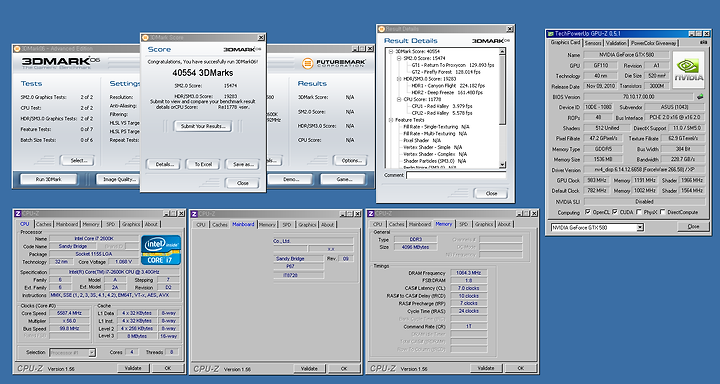The width and height of the screenshot is (720, 384).
Task: Click the GPU-Z title bar icon
Action: [x=551, y=34]
